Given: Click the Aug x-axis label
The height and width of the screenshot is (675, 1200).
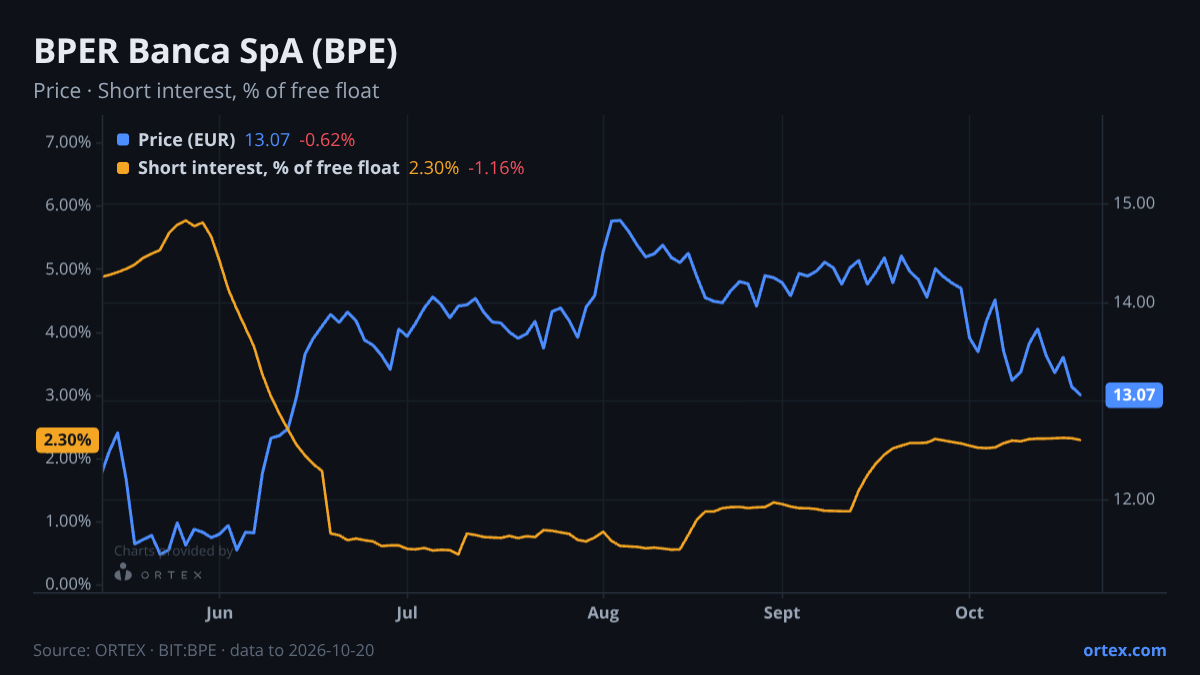Looking at the screenshot, I should tap(602, 613).
